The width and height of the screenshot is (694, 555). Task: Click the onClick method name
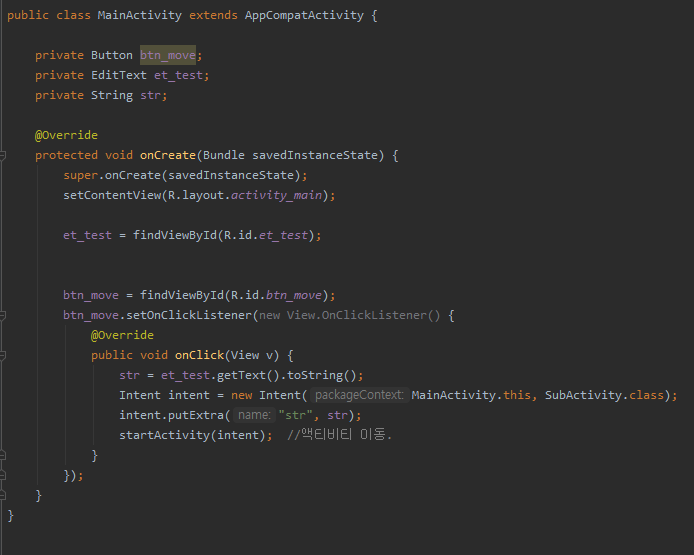(199, 355)
